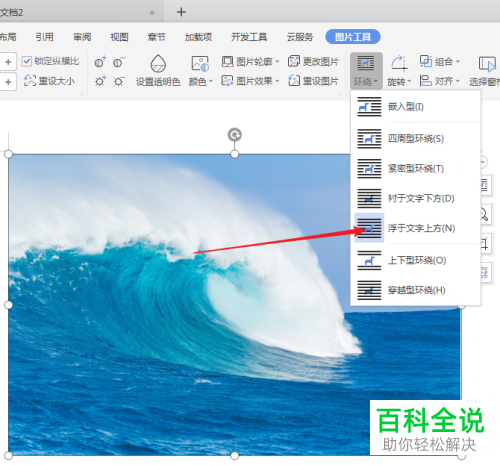Open the group dropdown

[x=440, y=62]
